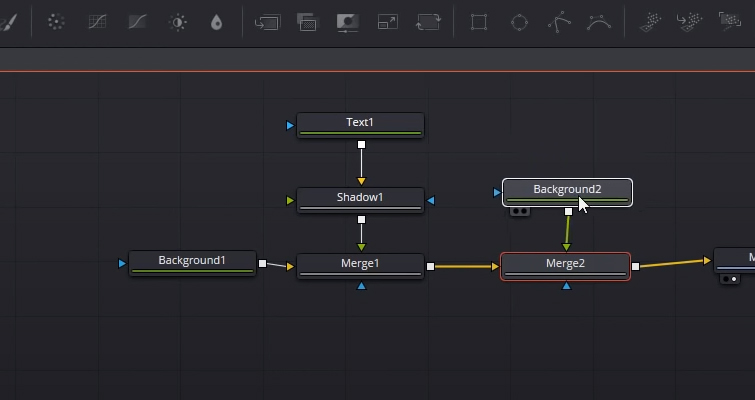Select the Paint brush tool

9,22
